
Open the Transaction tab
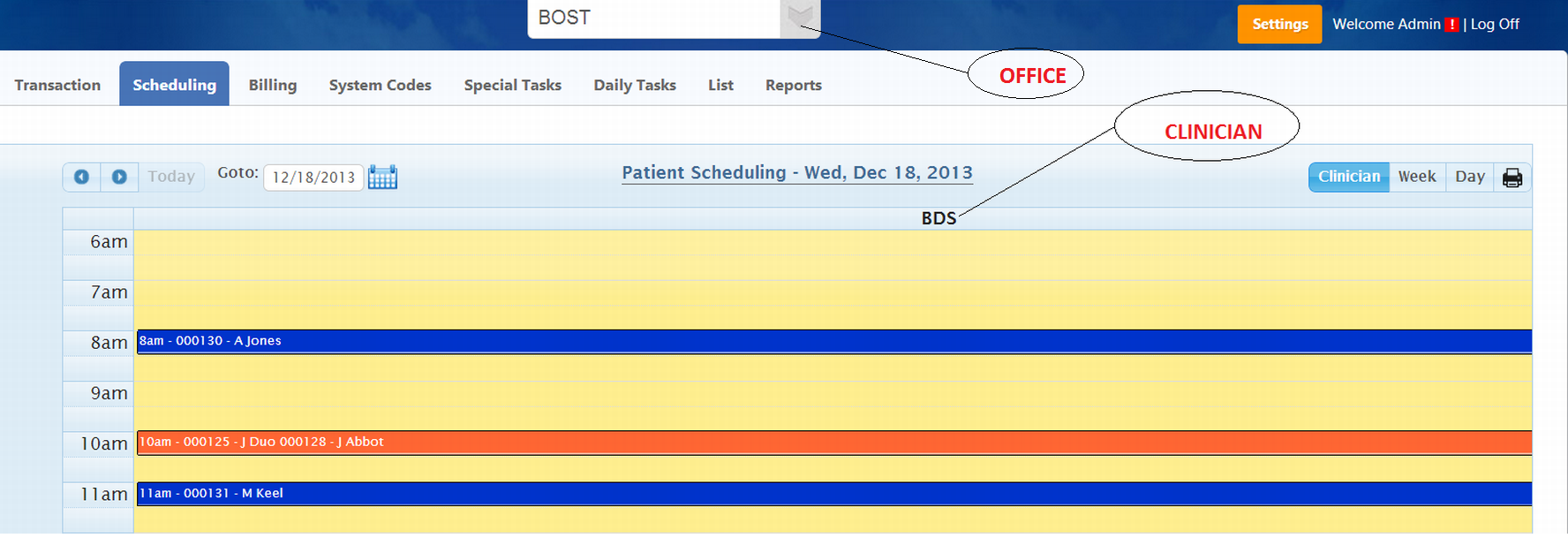coord(57,85)
